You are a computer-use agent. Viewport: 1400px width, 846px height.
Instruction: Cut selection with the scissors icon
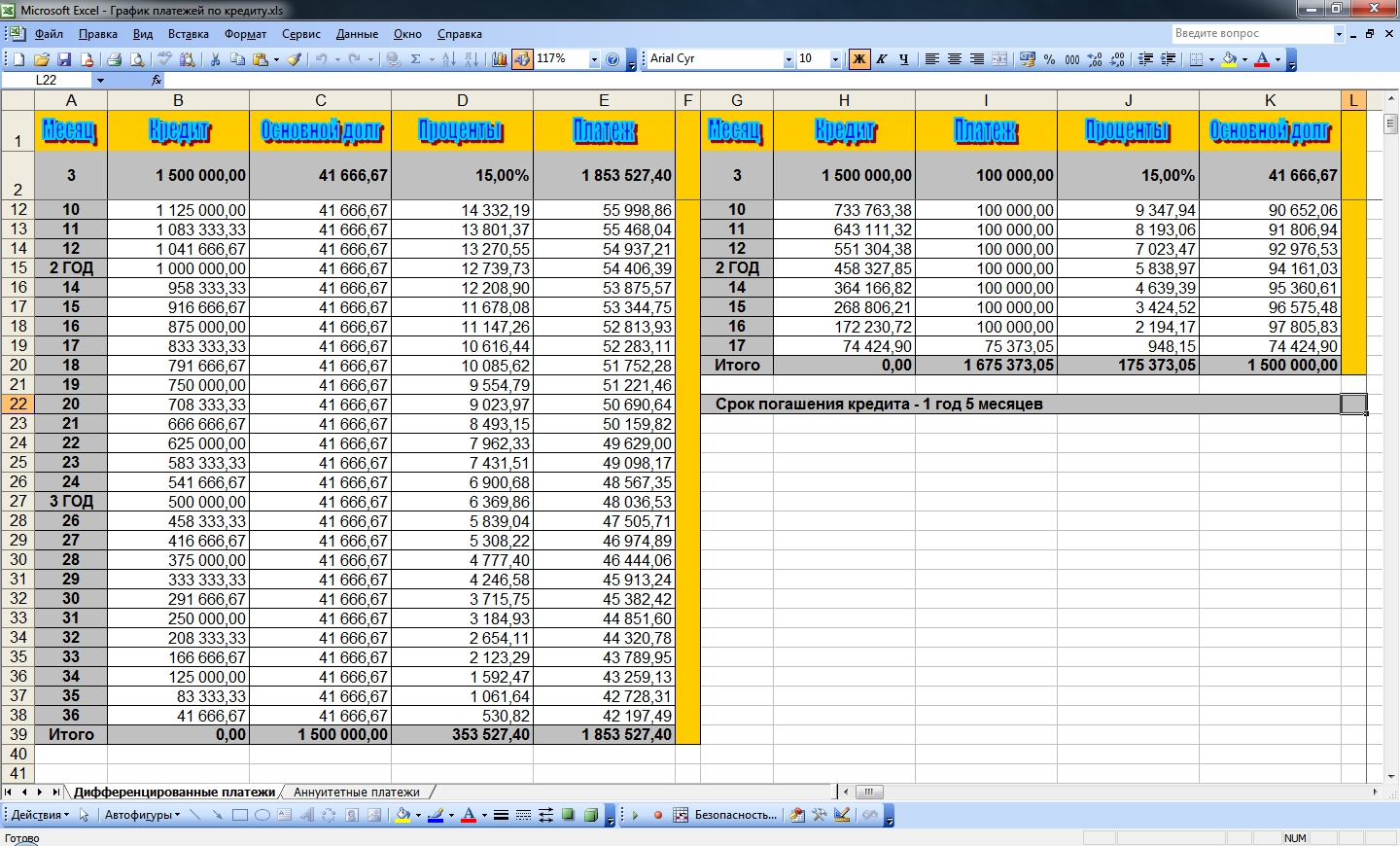tap(215, 59)
